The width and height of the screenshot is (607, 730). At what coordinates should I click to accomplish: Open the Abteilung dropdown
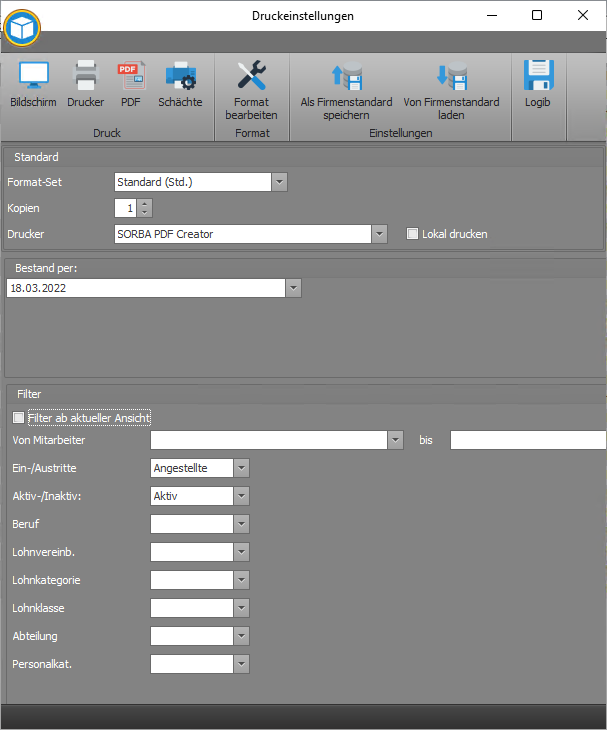241,636
